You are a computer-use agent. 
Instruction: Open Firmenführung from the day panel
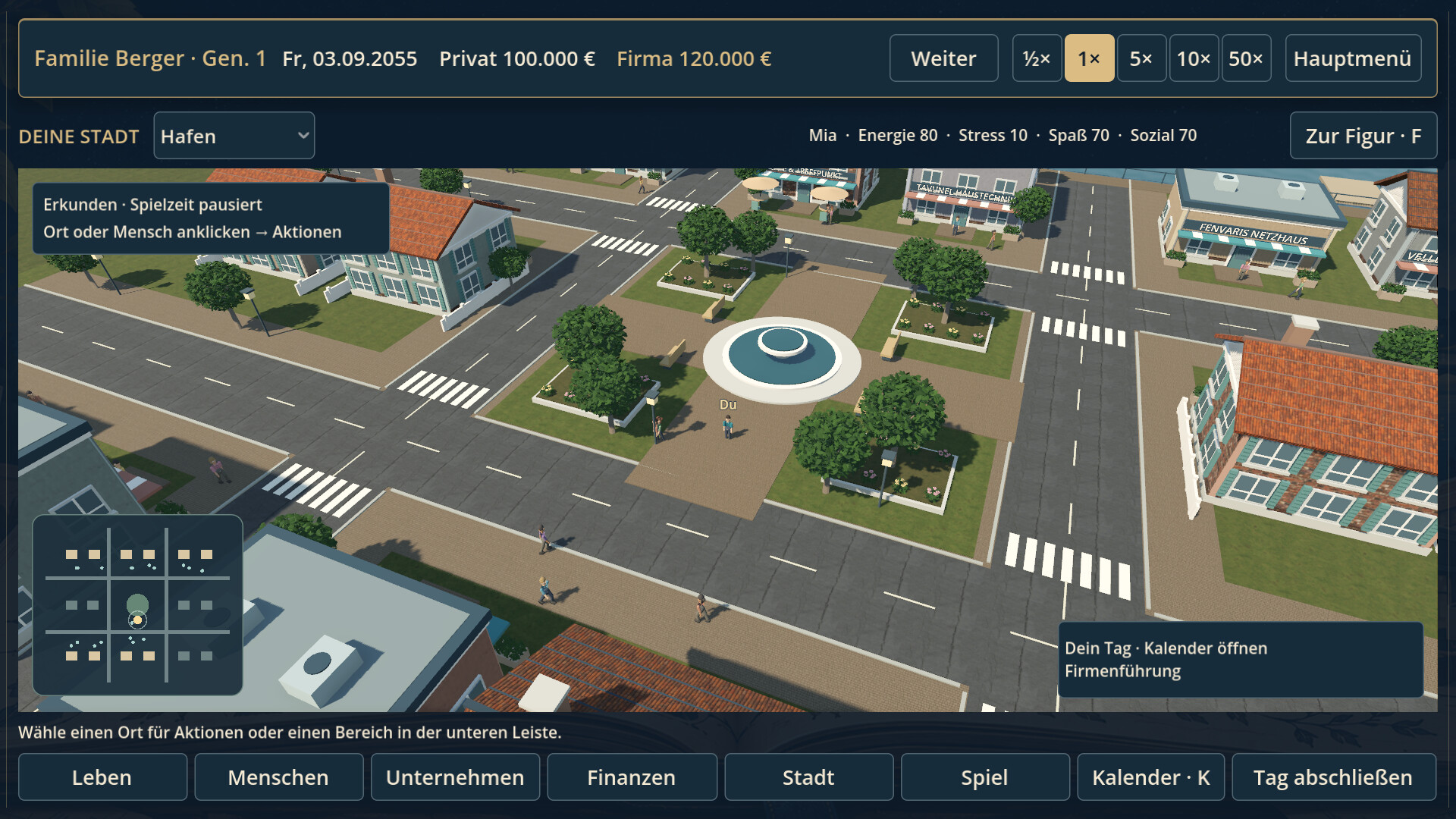tap(1122, 671)
